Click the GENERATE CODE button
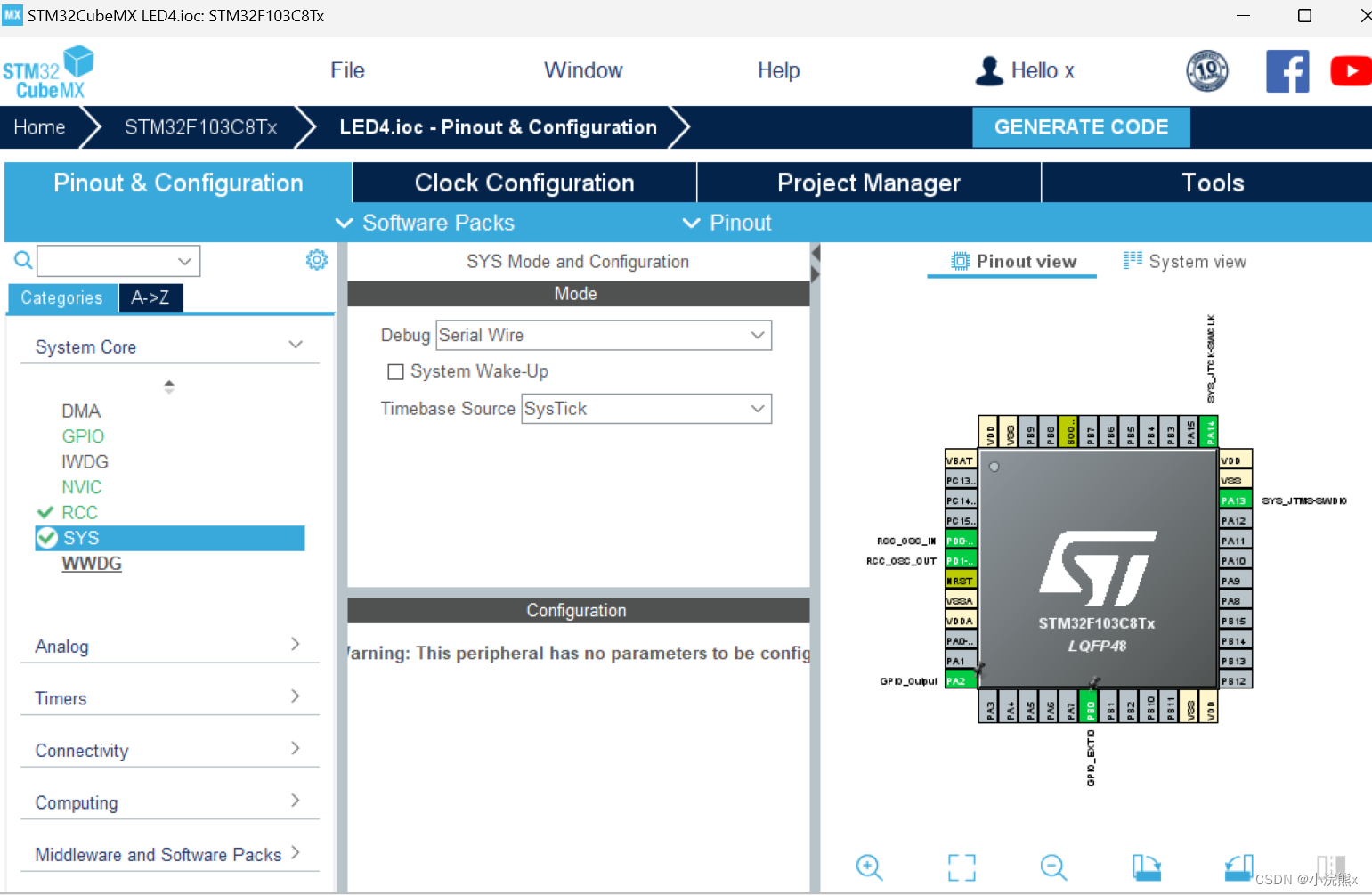Screen dimensions: 1372x895 pyautogui.click(x=1081, y=126)
